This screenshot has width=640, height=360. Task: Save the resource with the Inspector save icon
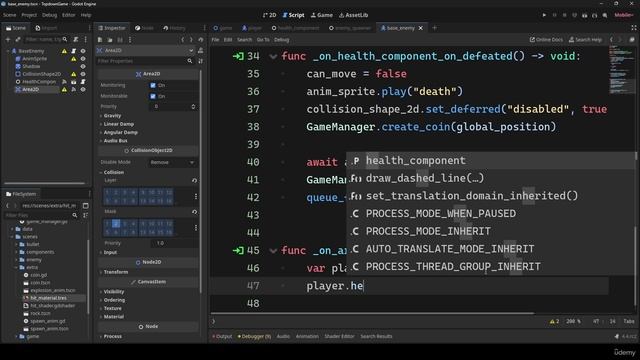click(x=120, y=40)
